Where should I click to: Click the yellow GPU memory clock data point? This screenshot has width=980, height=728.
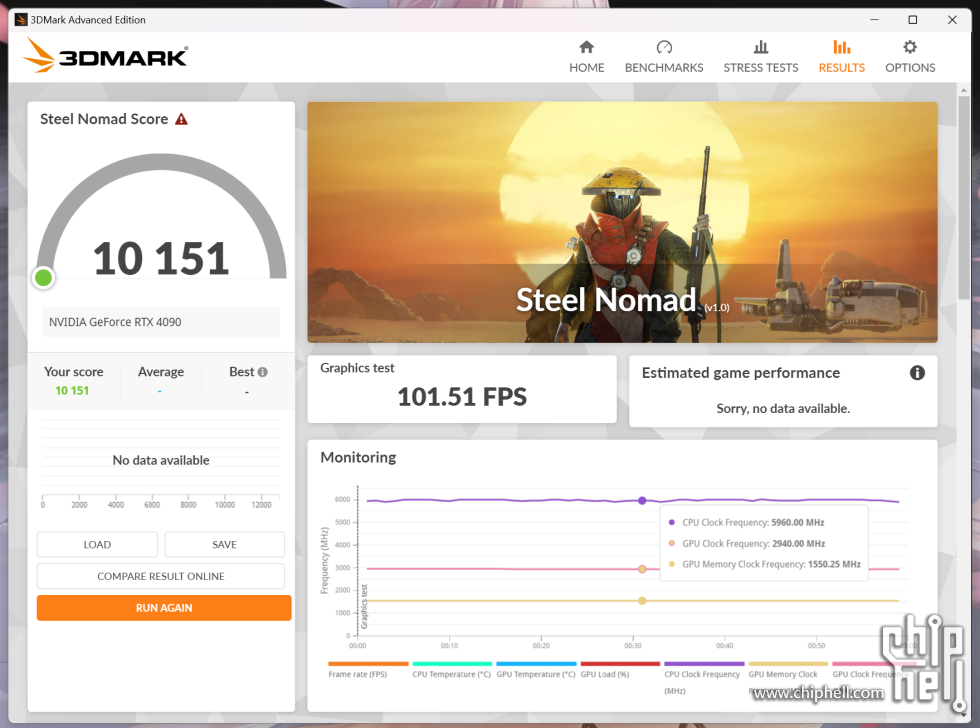[642, 601]
